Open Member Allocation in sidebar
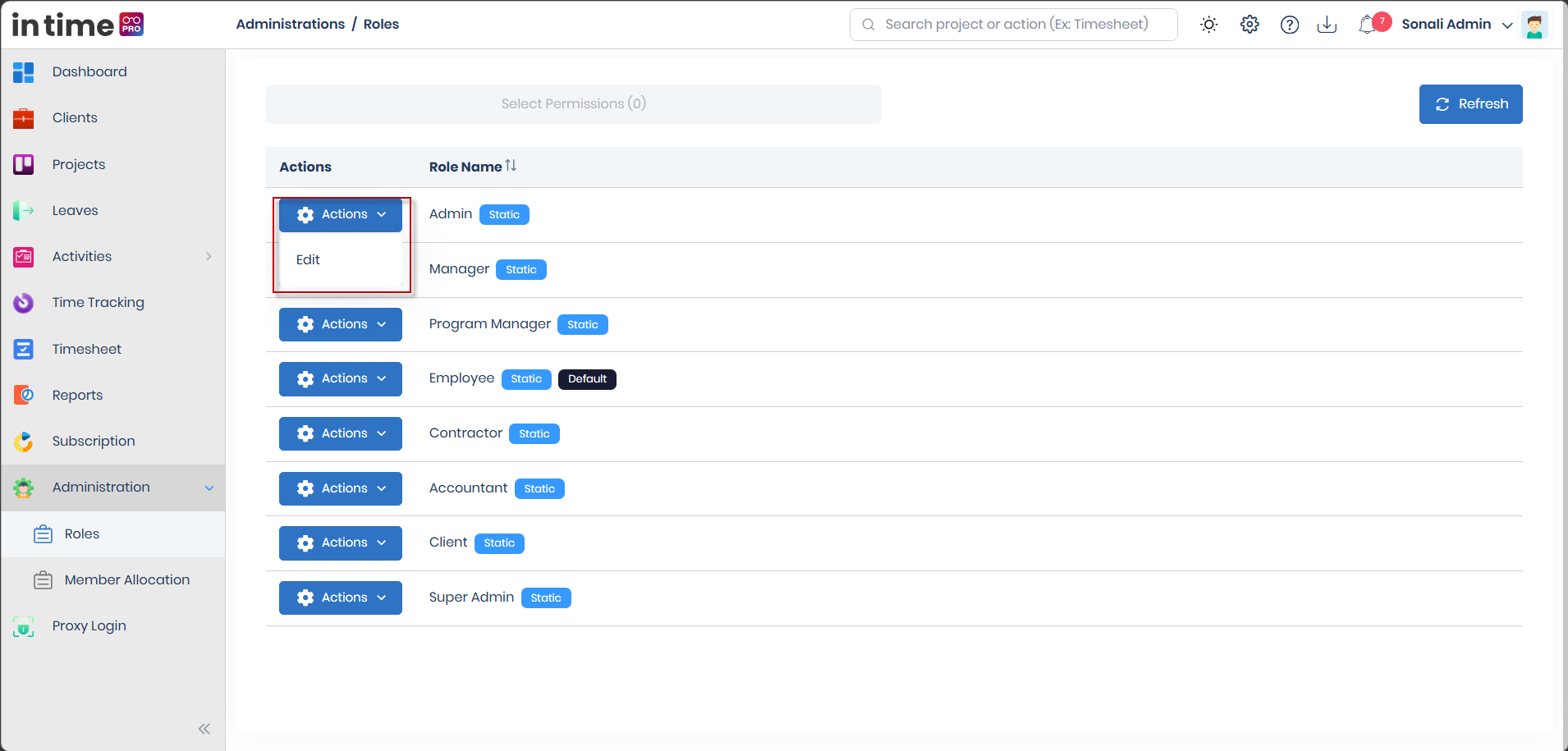Screen dimensions: 1568x751 (113, 580)
